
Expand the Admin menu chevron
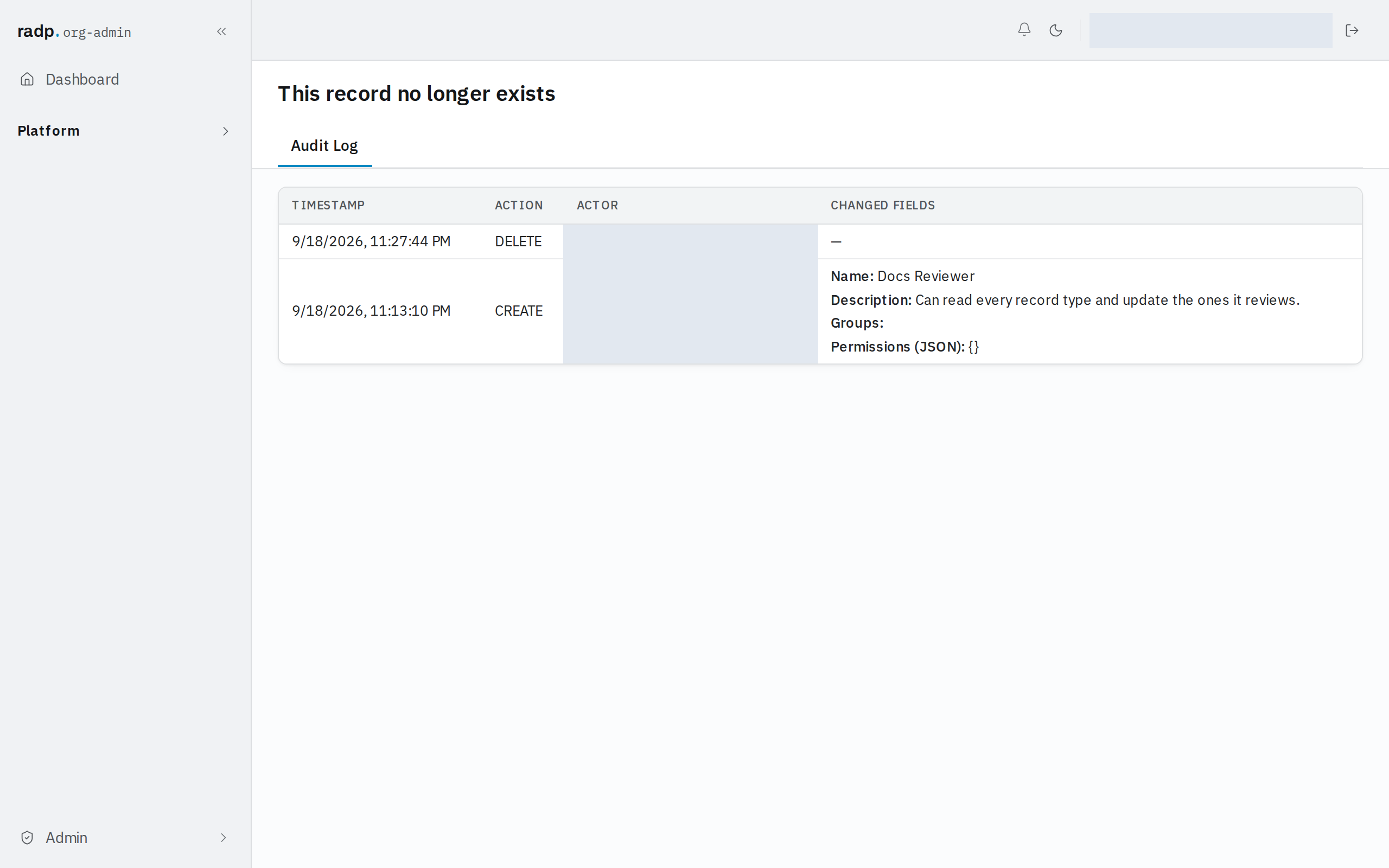tap(224, 838)
